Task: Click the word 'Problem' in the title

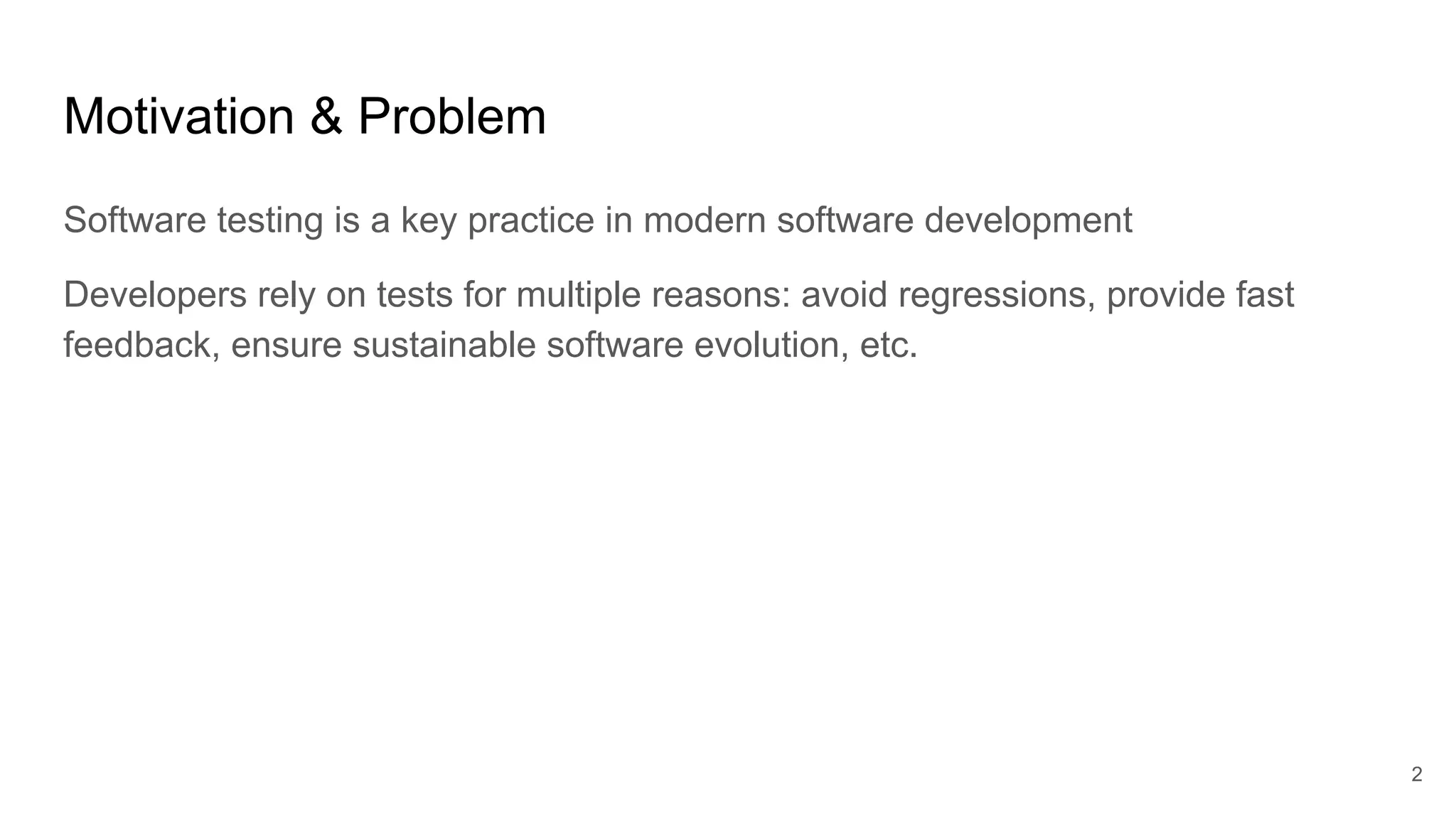Action: 451,117
